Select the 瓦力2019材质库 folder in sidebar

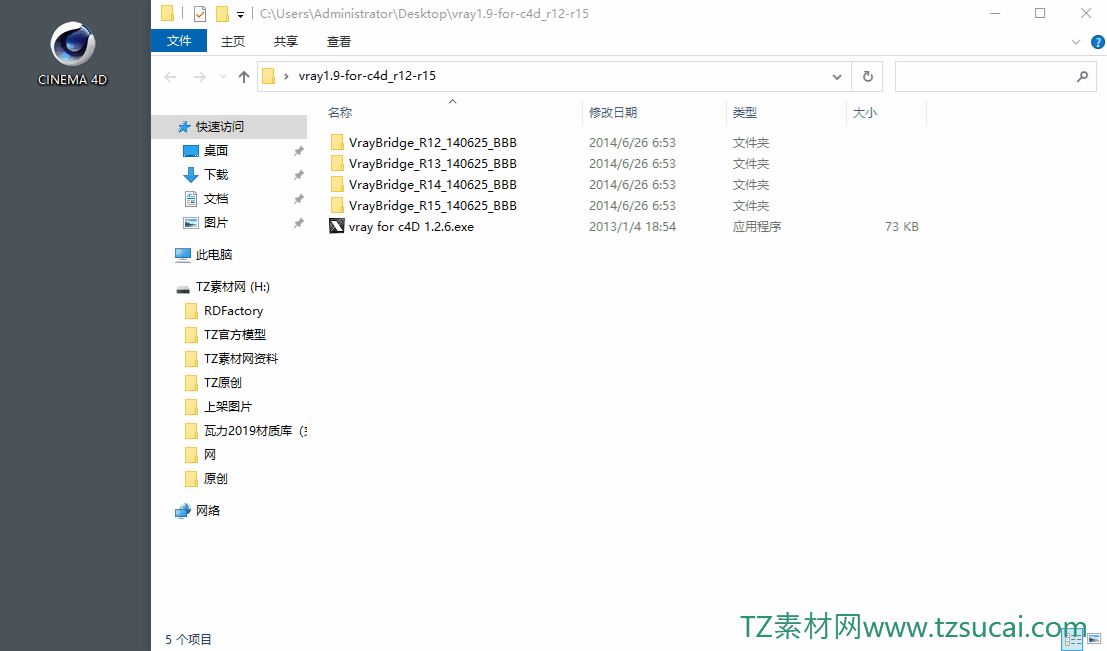[256, 431]
